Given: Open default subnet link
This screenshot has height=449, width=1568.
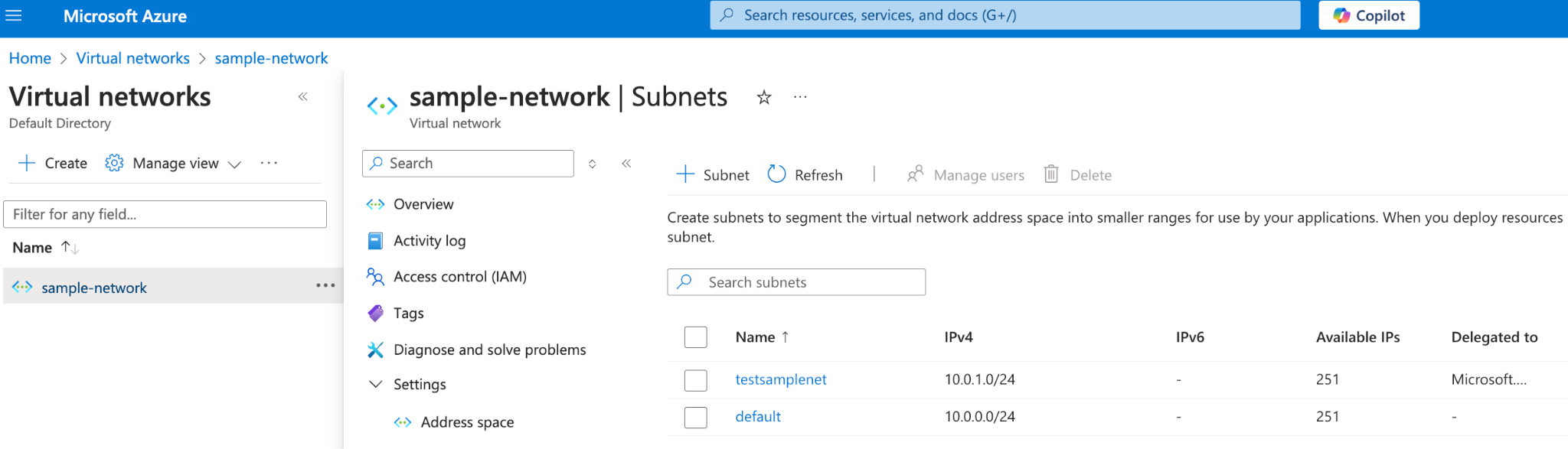Looking at the screenshot, I should [x=758, y=417].
